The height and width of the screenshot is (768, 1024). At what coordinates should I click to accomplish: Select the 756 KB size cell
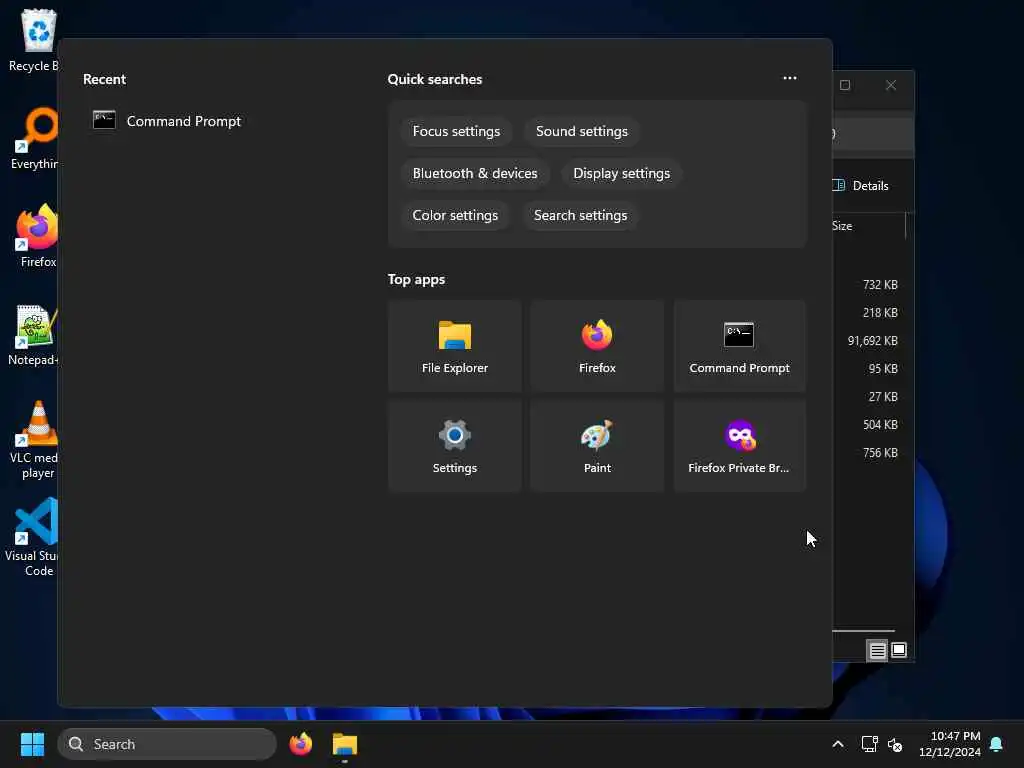(880, 453)
